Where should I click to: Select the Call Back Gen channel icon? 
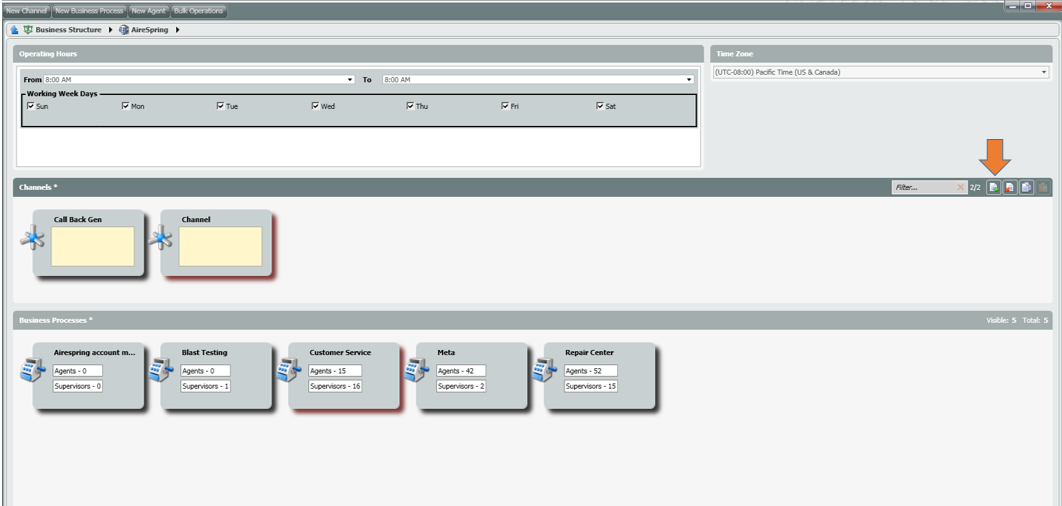point(33,239)
